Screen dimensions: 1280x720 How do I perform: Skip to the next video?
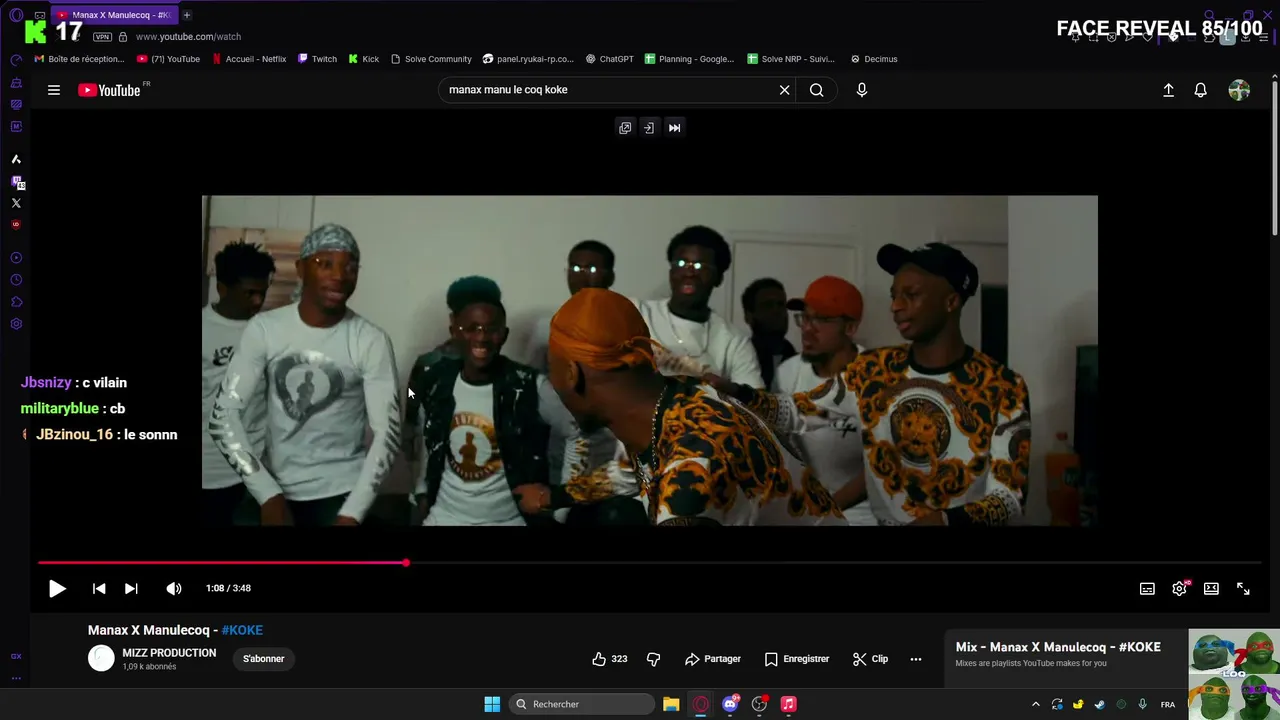coord(131,589)
